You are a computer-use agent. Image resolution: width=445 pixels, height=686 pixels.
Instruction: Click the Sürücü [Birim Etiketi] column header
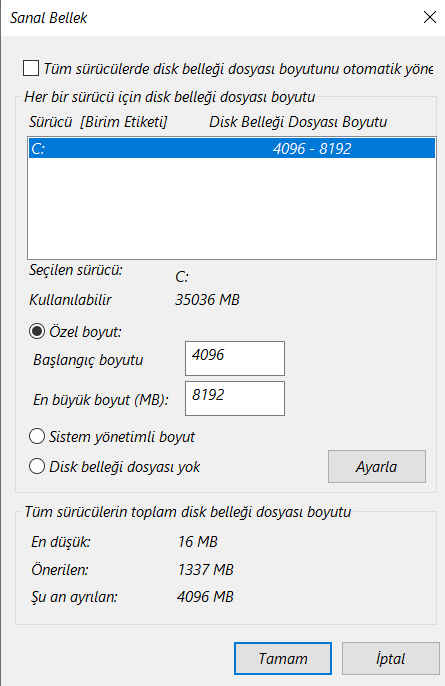pyautogui.click(x=98, y=122)
